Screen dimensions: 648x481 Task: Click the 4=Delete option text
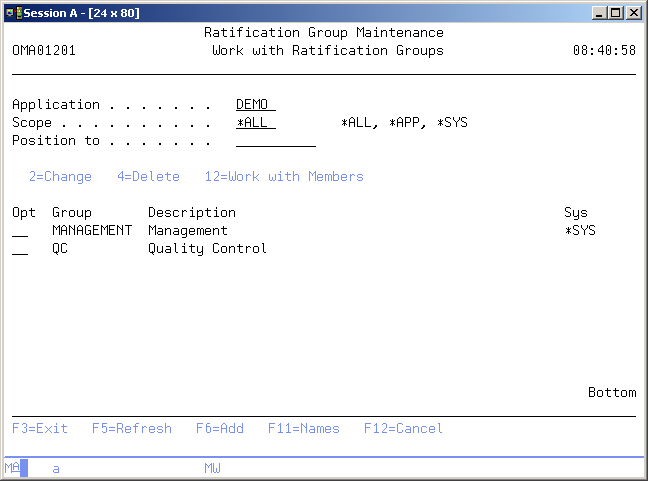148,177
